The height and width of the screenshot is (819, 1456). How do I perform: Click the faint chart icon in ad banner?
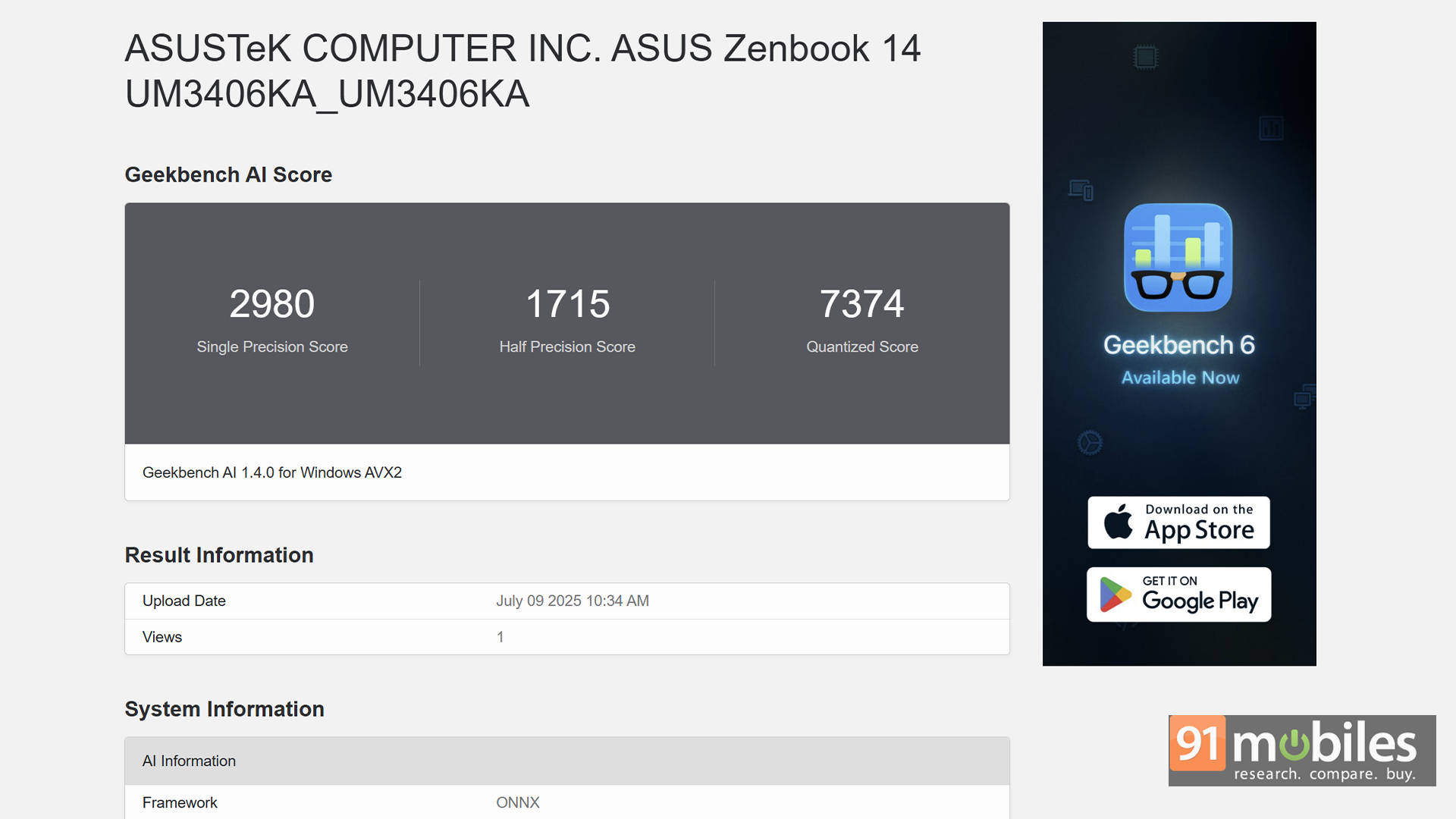point(1271,128)
